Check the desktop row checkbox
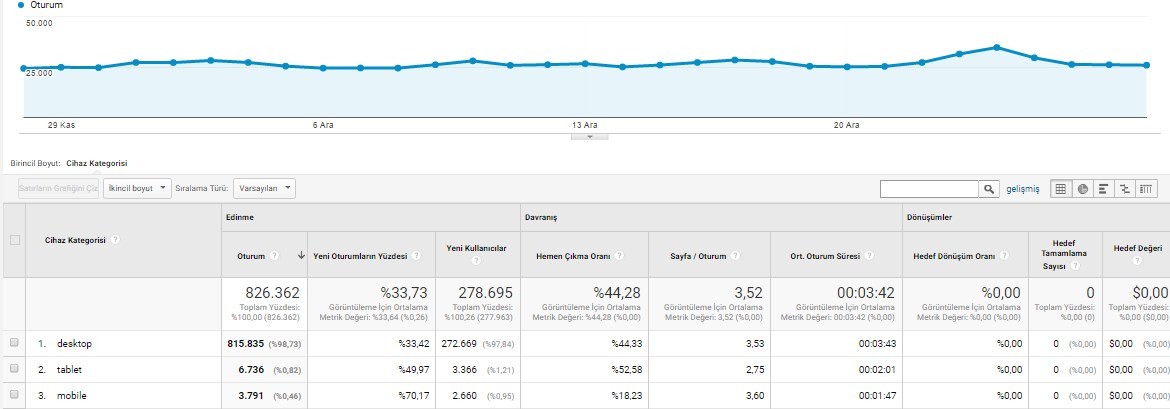Viewport: 1170px width, 409px height. [13, 343]
